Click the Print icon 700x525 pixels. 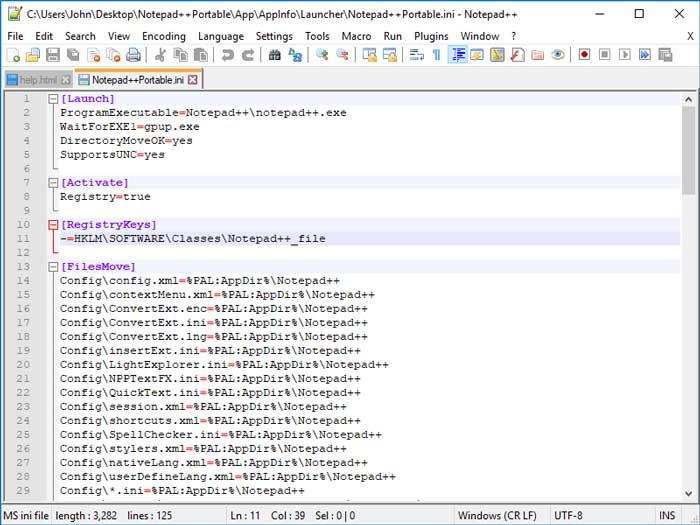tap(133, 55)
